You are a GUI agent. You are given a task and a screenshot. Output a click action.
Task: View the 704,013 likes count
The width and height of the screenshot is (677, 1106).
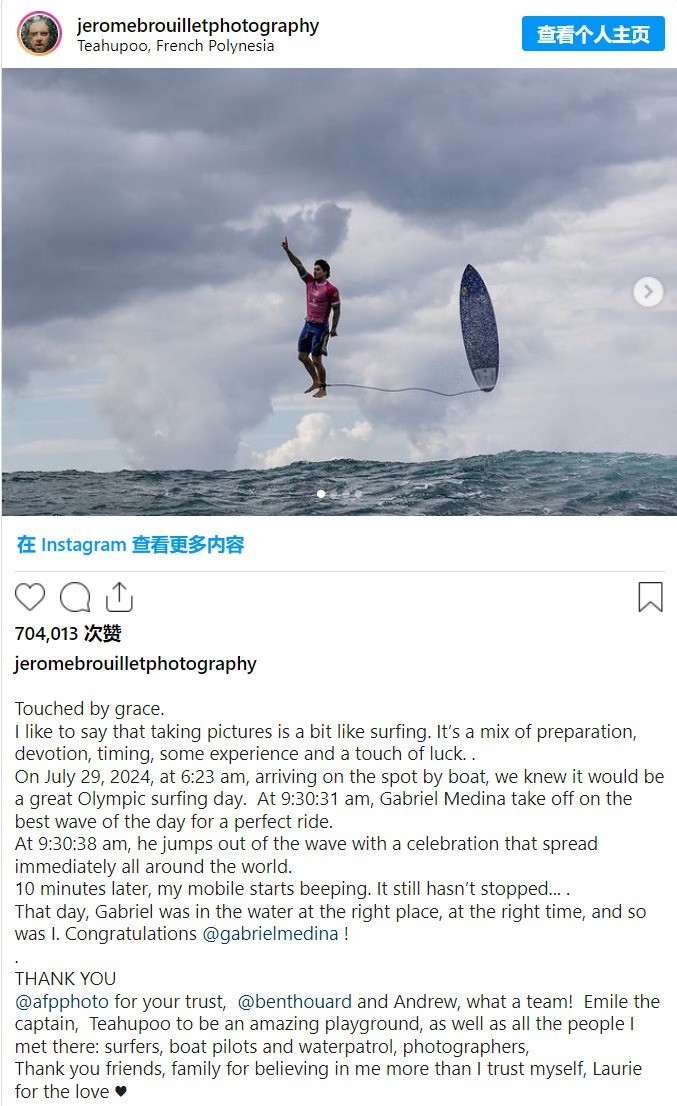click(68, 633)
